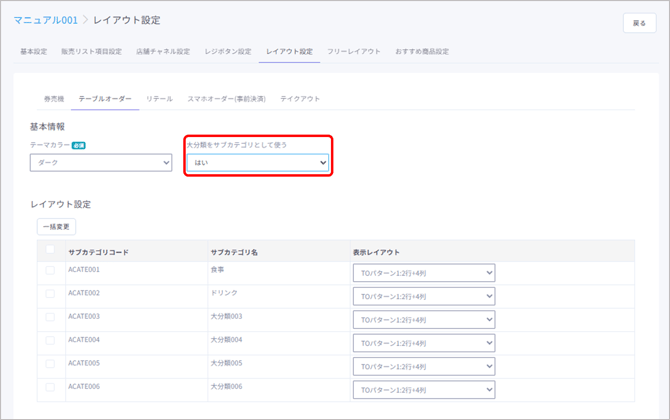Open 表示レイアウト dropdown for ドリンク row

pos(424,296)
